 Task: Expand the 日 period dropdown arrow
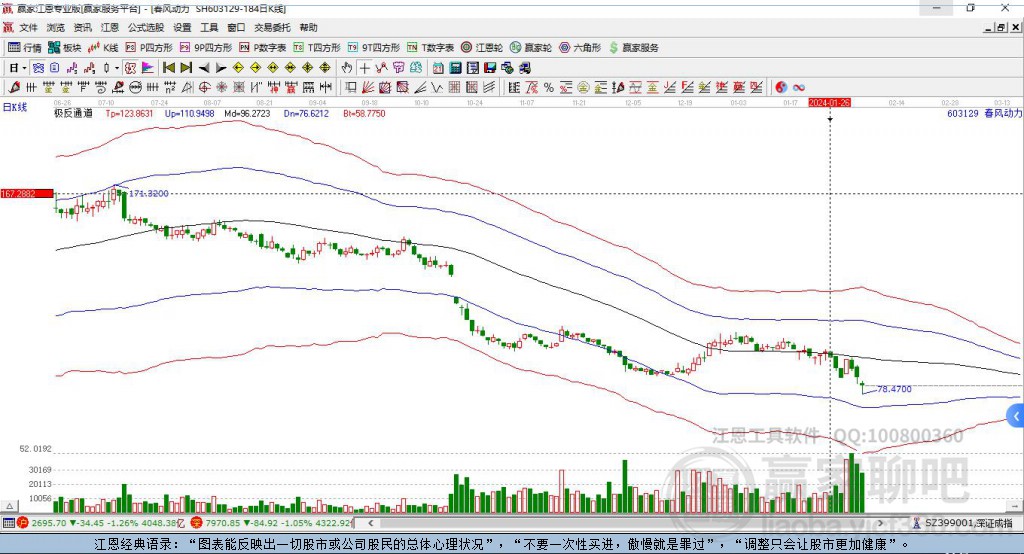[24, 68]
